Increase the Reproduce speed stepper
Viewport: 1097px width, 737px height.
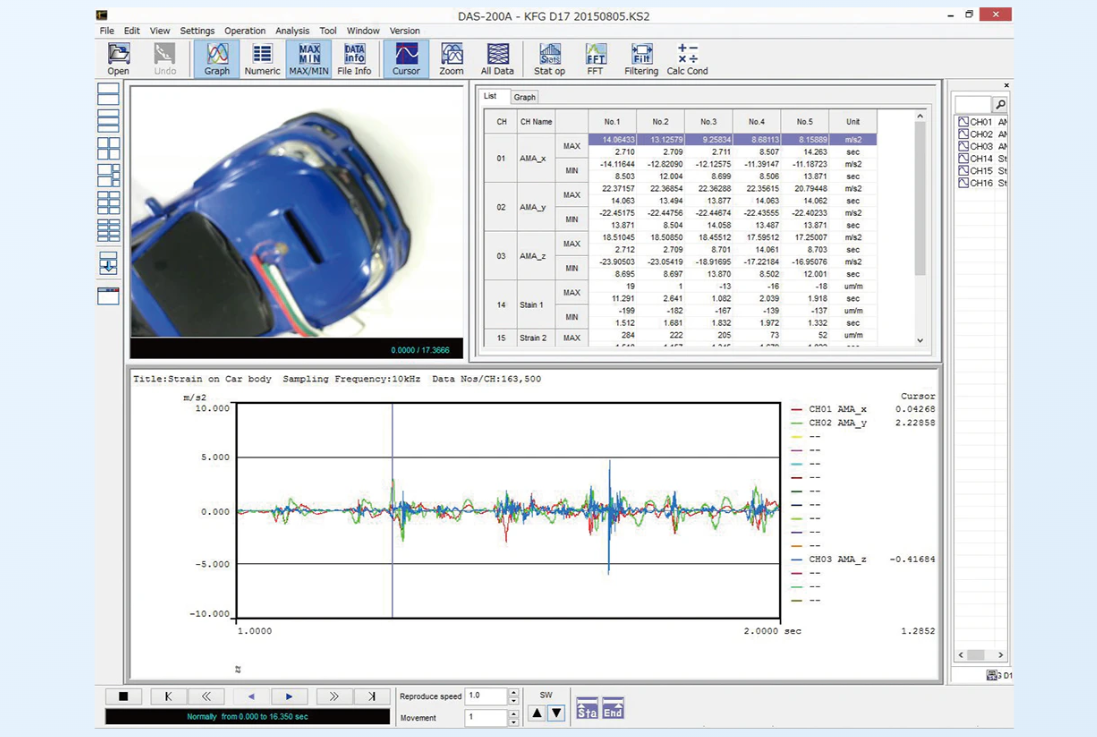point(513,692)
